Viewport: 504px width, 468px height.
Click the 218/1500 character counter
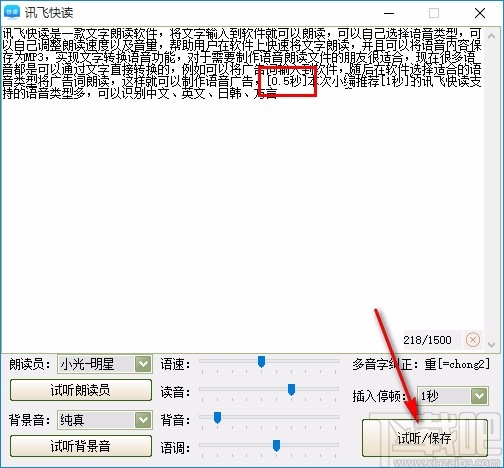tap(427, 340)
